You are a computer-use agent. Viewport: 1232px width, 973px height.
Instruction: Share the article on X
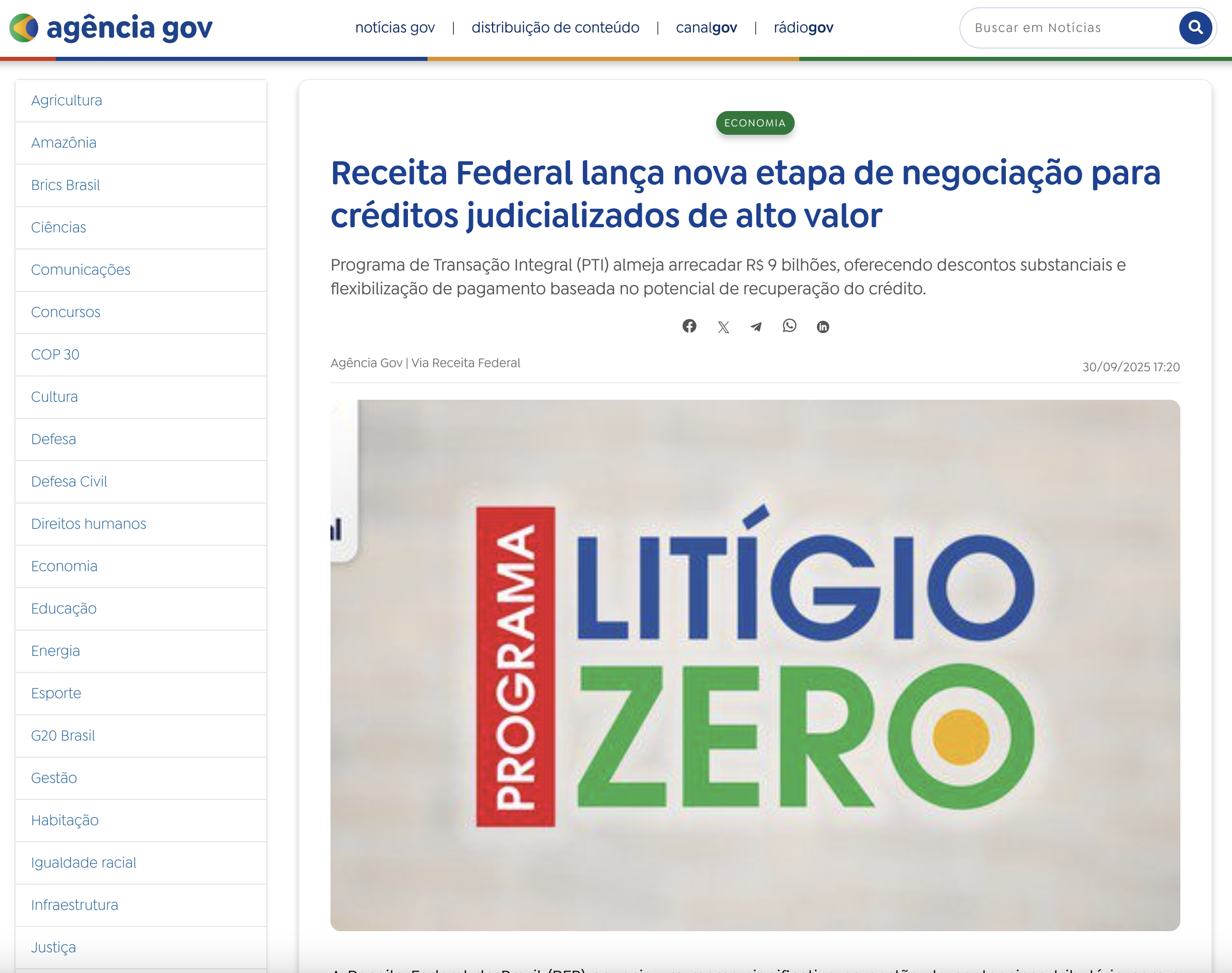tap(723, 326)
